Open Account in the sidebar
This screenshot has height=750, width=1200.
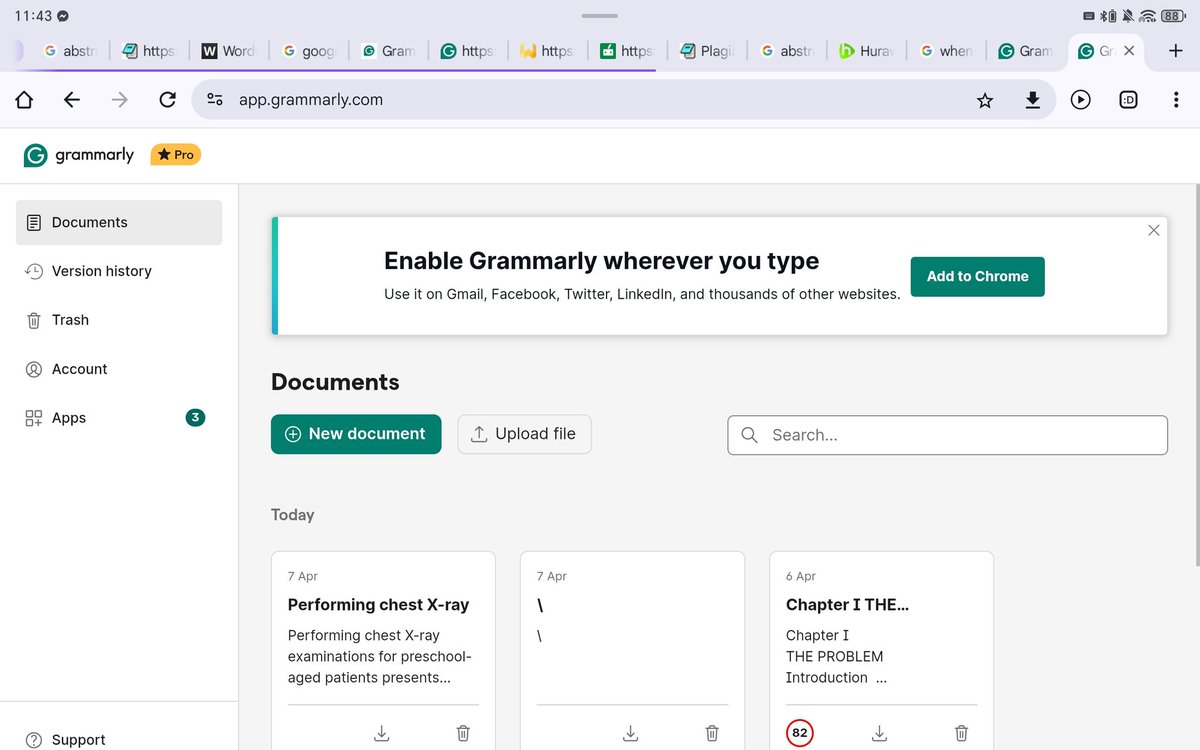[119, 369]
